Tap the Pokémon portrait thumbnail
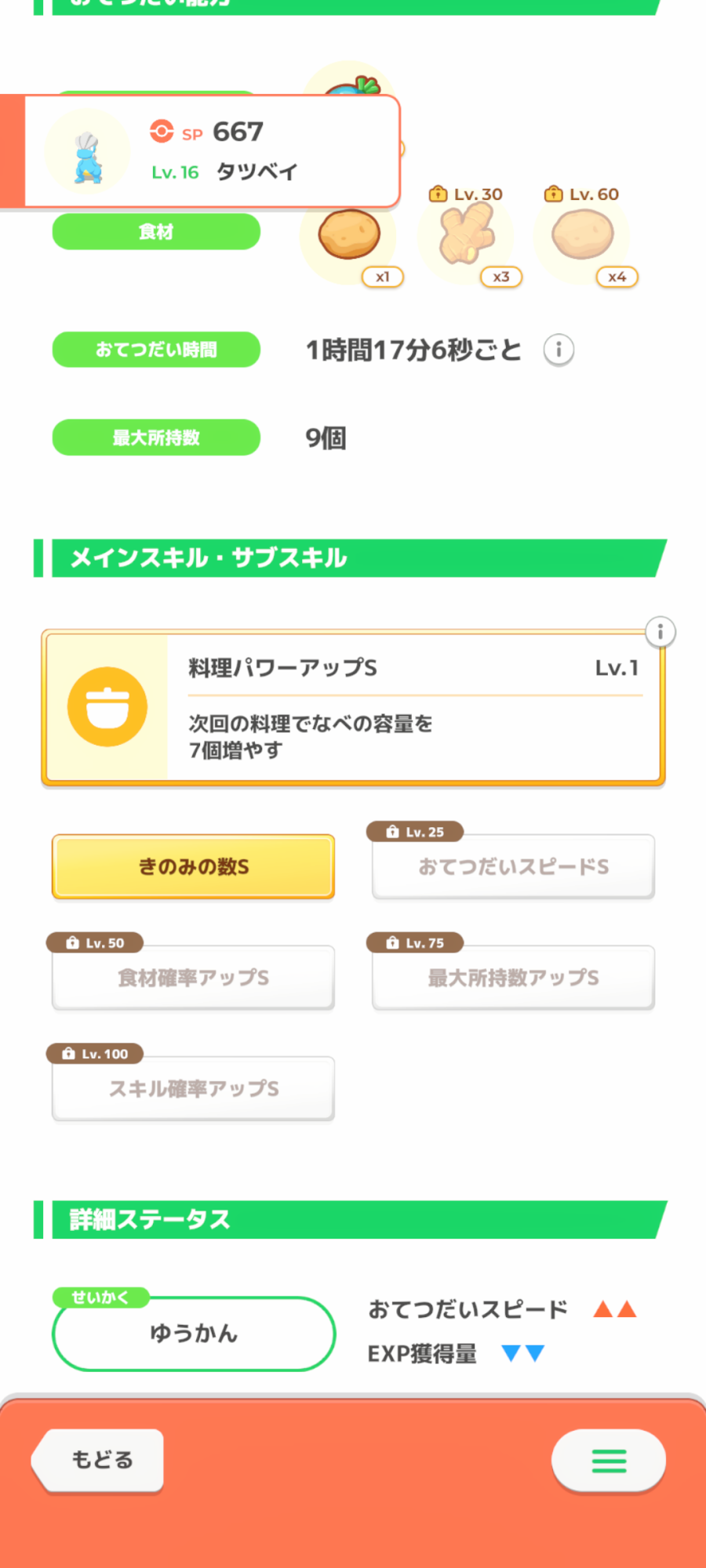Image resolution: width=706 pixels, height=1568 pixels. pos(87,152)
